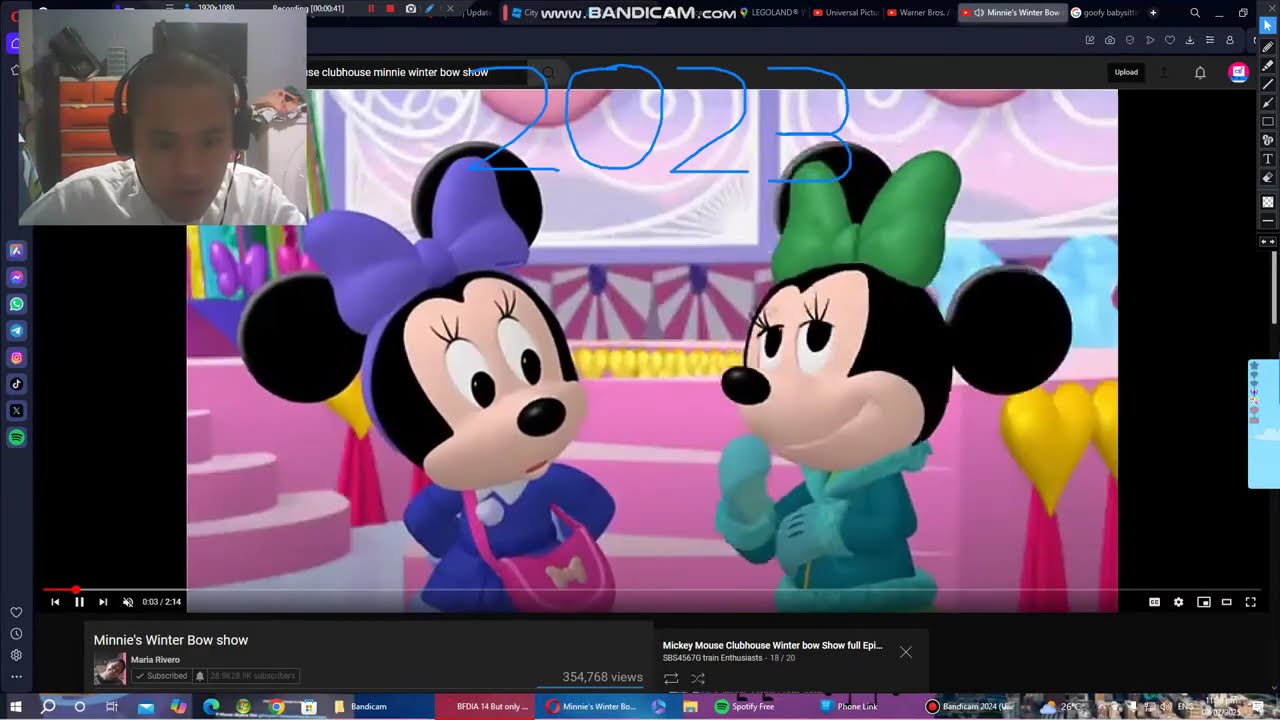Open Phone Link from taskbar
1280x720 pixels.
(850, 706)
